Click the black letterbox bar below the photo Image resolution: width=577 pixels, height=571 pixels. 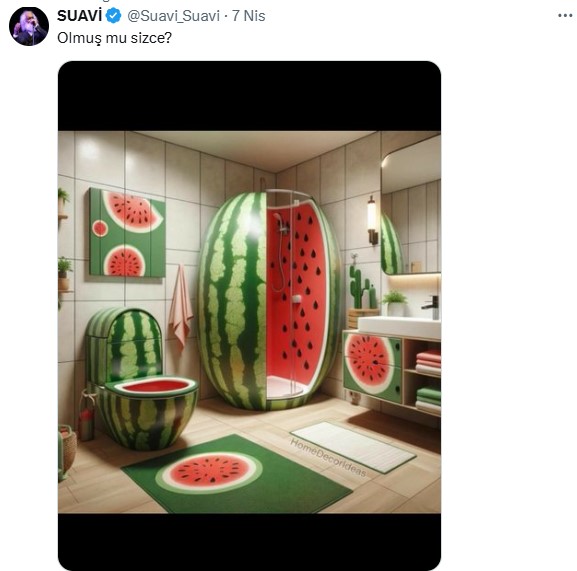coord(249,542)
